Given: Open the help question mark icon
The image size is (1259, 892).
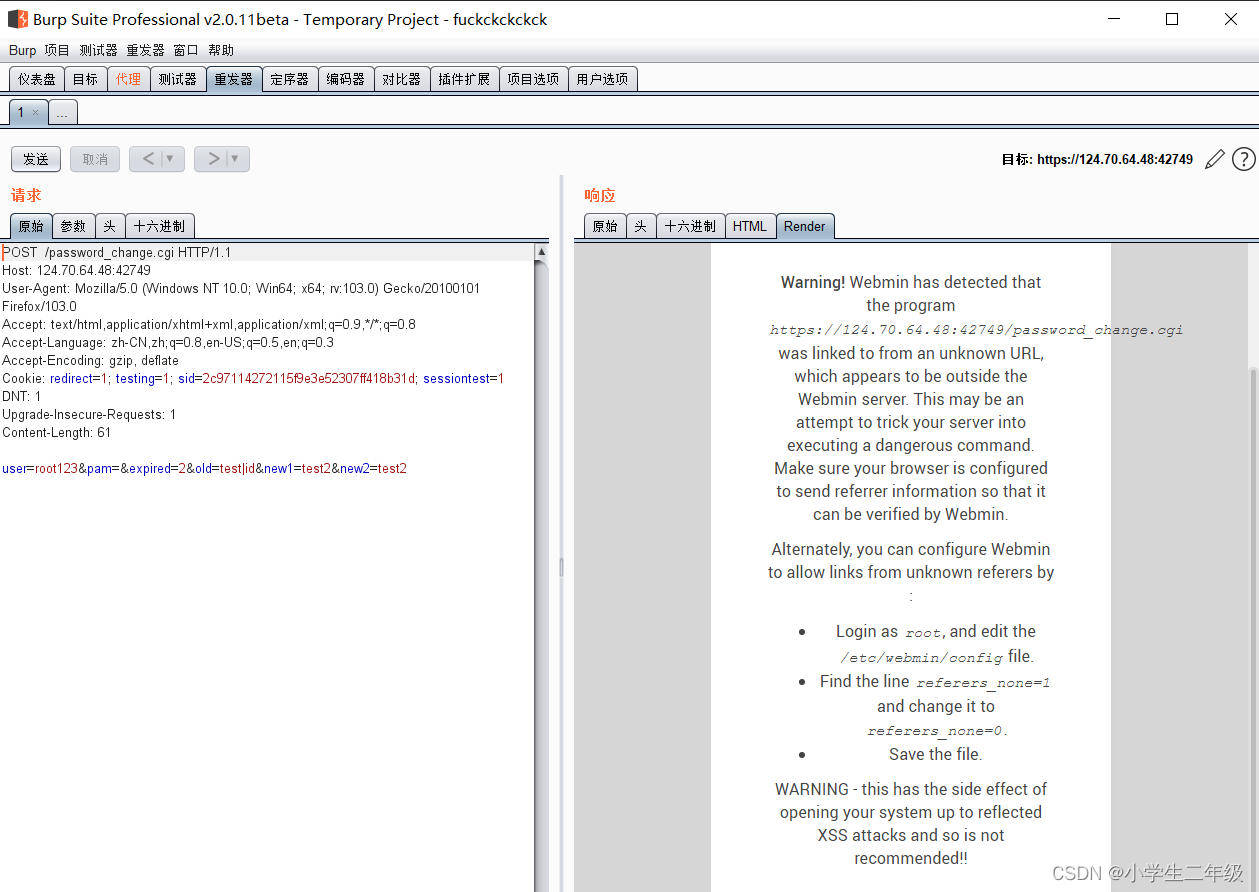Looking at the screenshot, I should [x=1243, y=159].
